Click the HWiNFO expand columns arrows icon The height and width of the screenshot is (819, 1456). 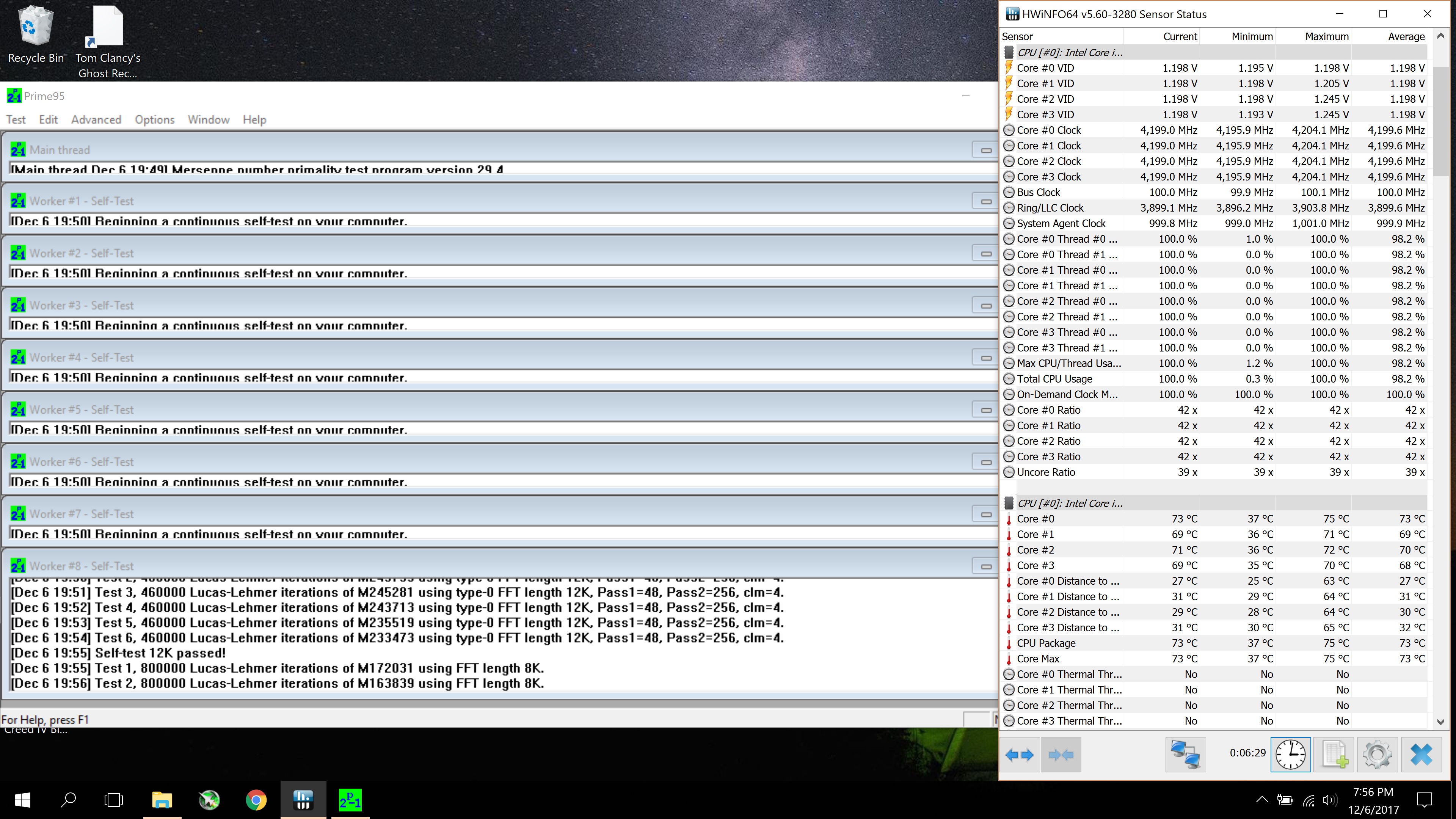click(1020, 755)
